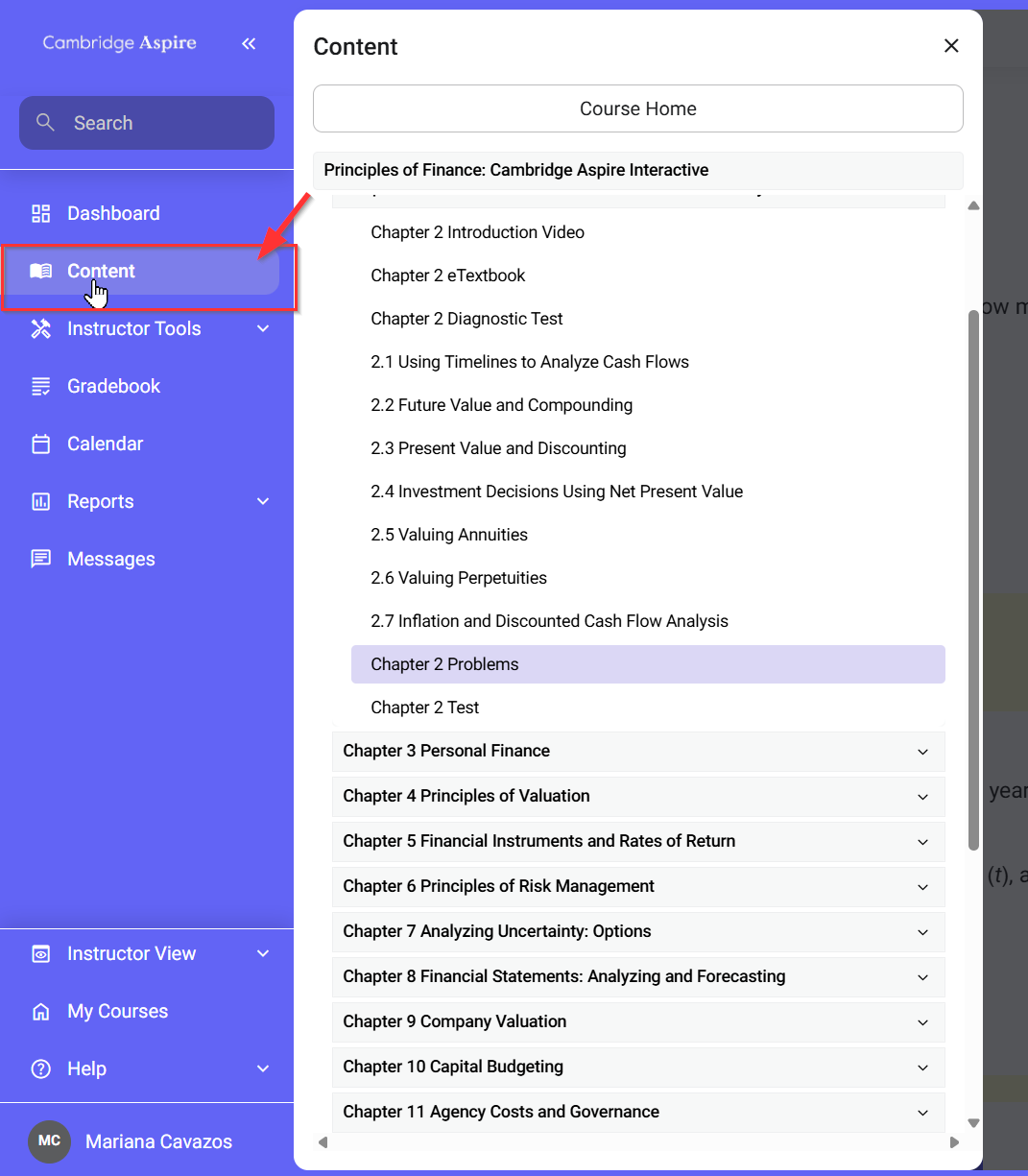Expand Chapter 4 Principles of Valuation chevron
Screen dimensions: 1028x1176
(x=922, y=797)
